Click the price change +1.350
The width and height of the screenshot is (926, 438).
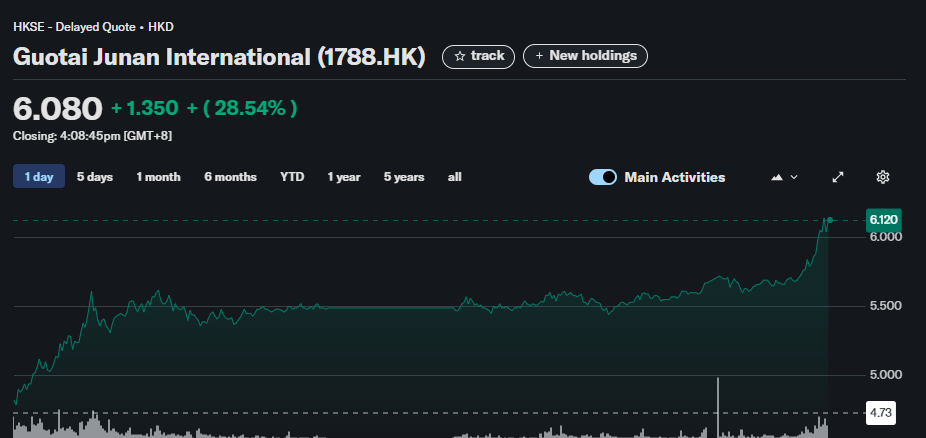[145, 108]
